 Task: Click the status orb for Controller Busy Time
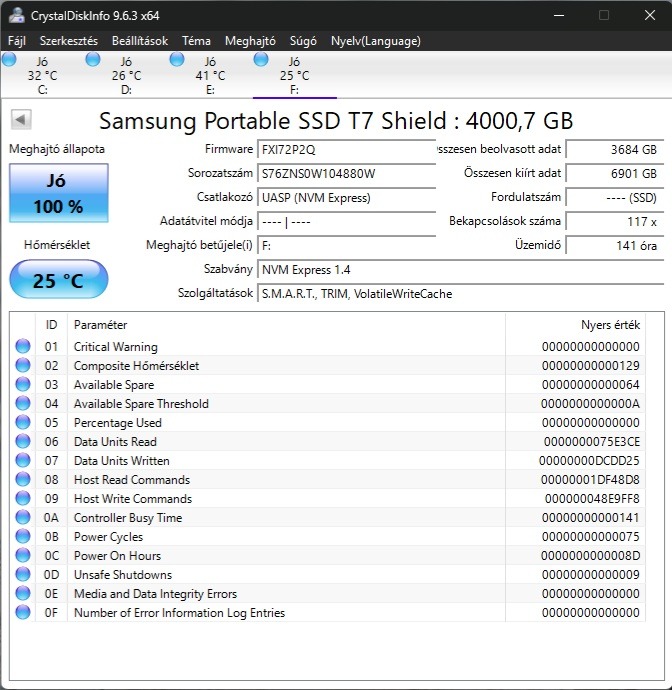pyautogui.click(x=23, y=517)
